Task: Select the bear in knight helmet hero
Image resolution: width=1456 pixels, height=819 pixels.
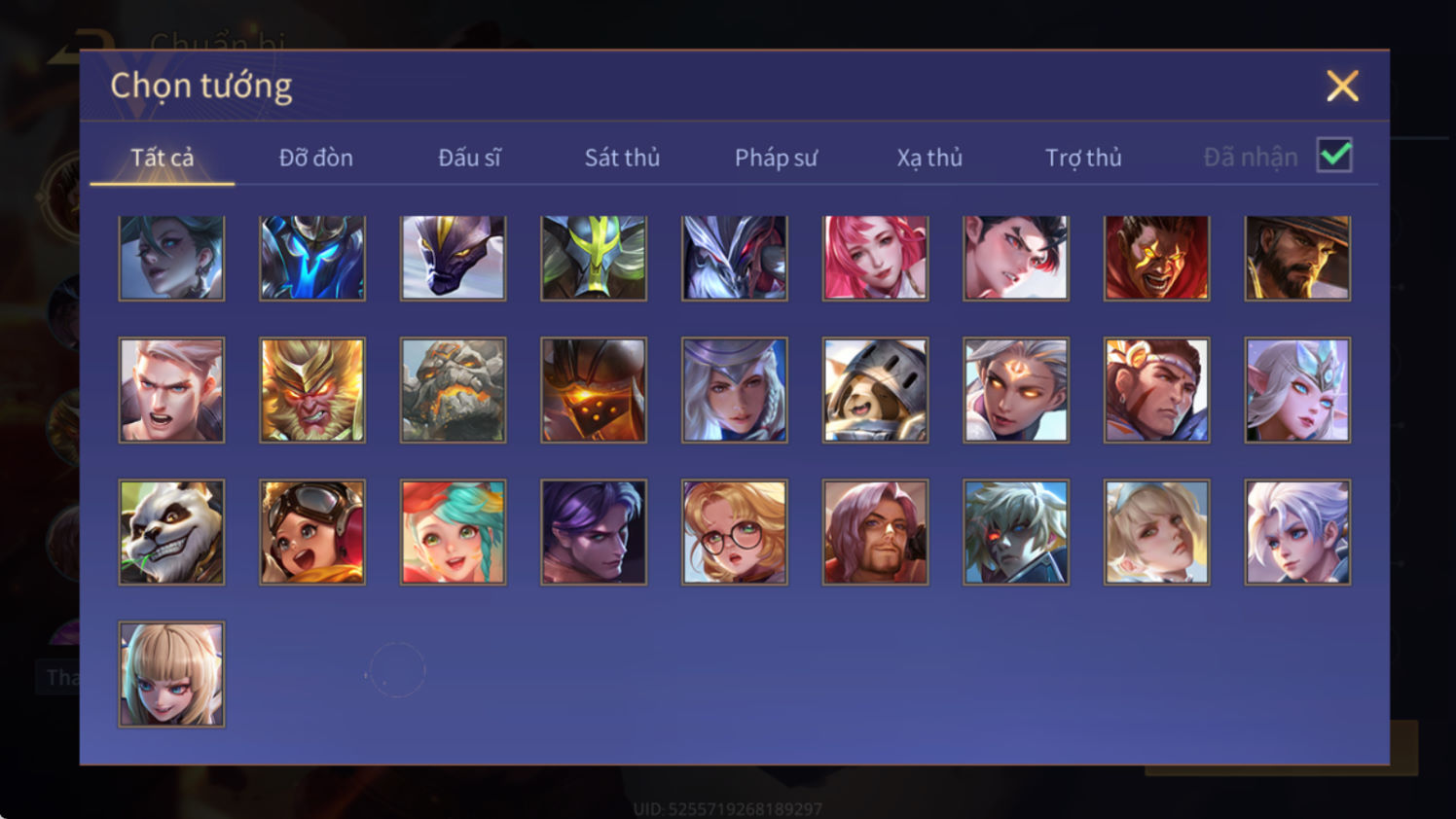Action: pyautogui.click(x=875, y=390)
